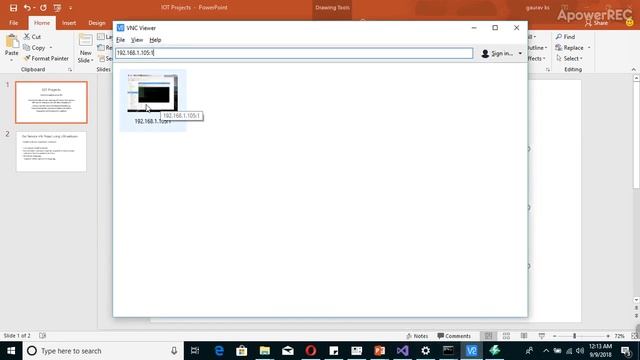The width and height of the screenshot is (640, 360).
Task: Switch to PowerPoint from taskbar icon
Action: [x=380, y=351]
